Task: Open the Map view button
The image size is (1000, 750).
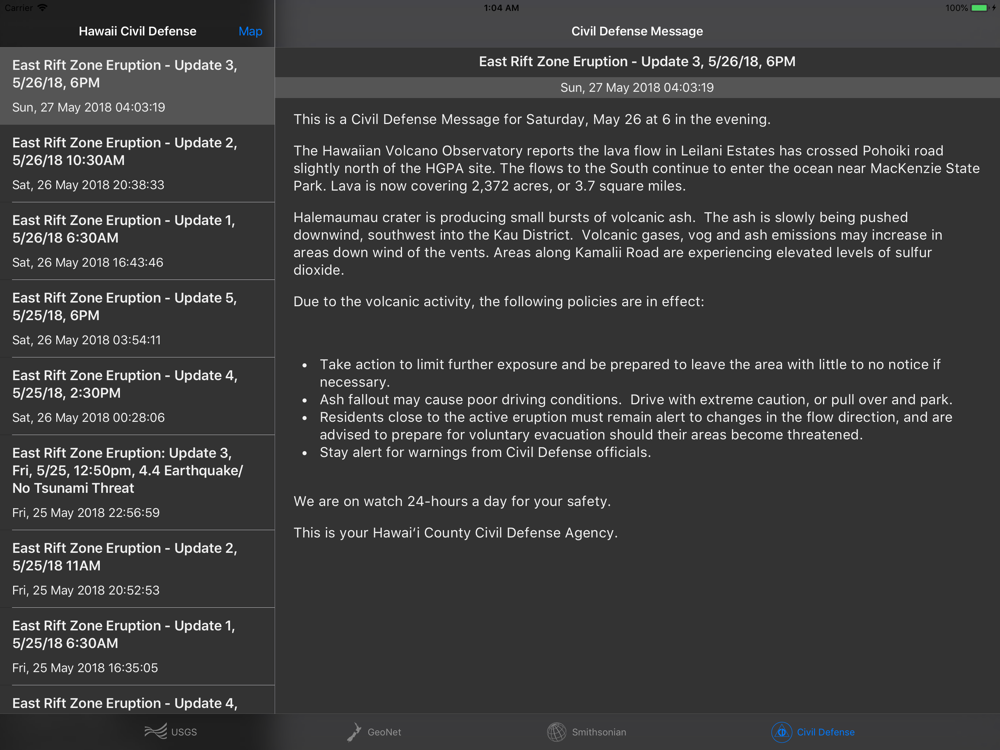Action: click(250, 31)
